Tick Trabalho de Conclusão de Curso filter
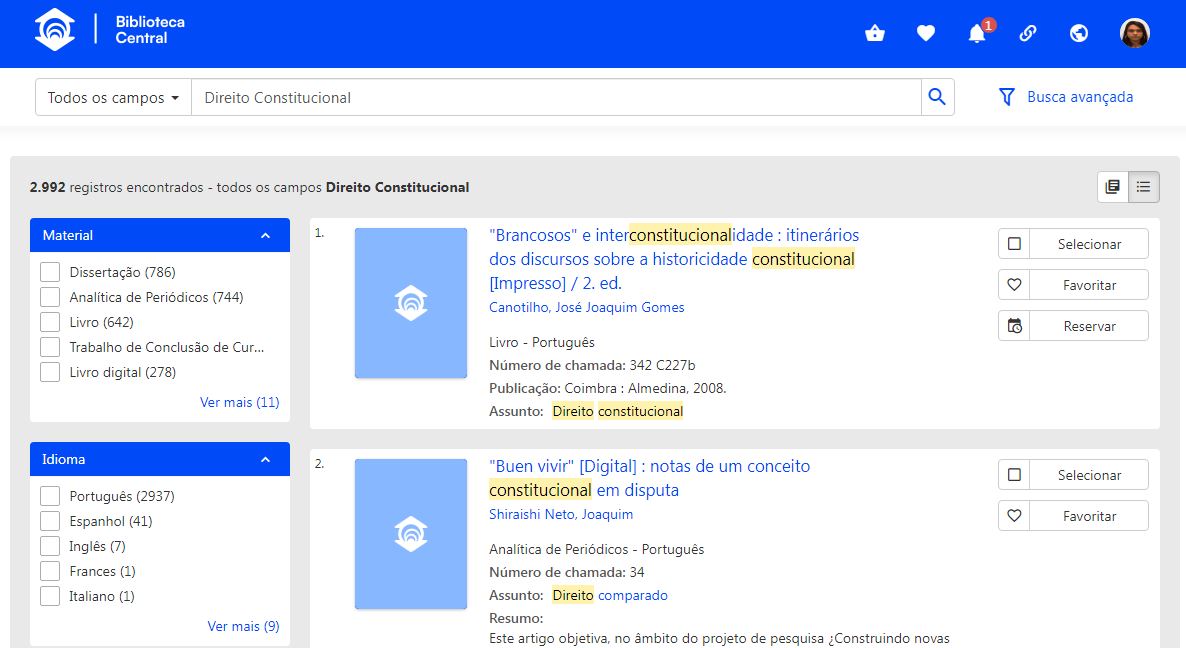 click(50, 347)
